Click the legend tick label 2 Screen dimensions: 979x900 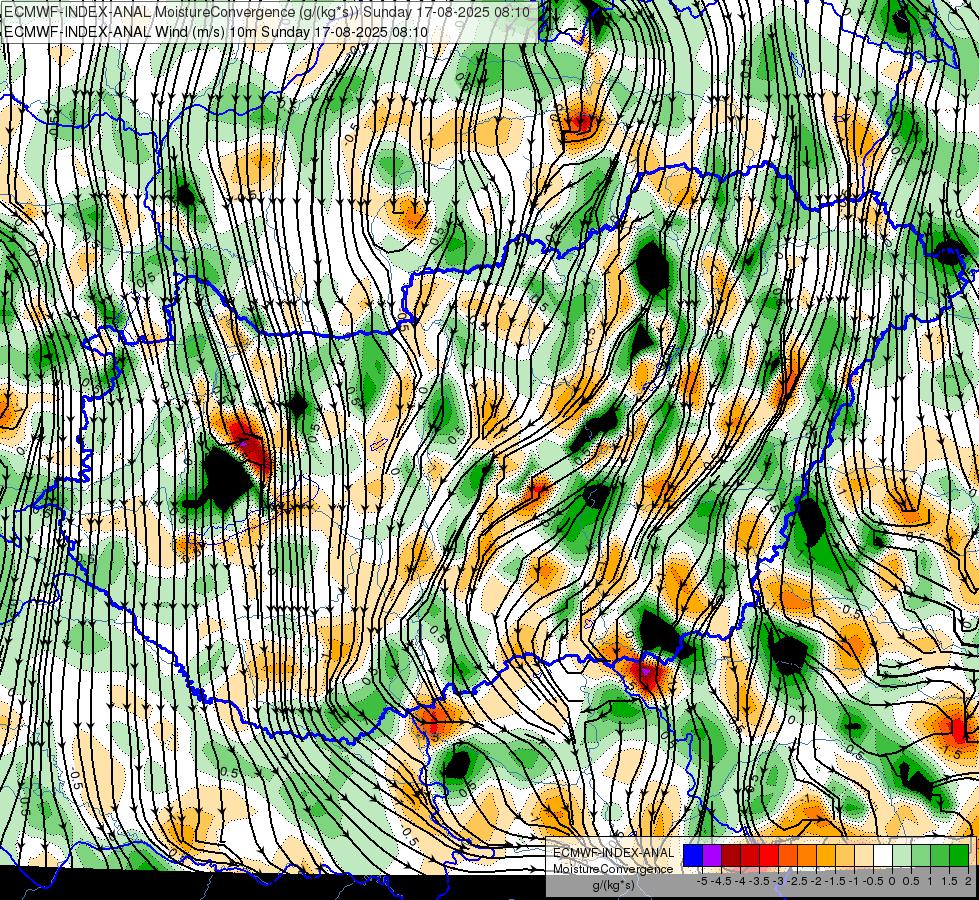(x=968, y=881)
